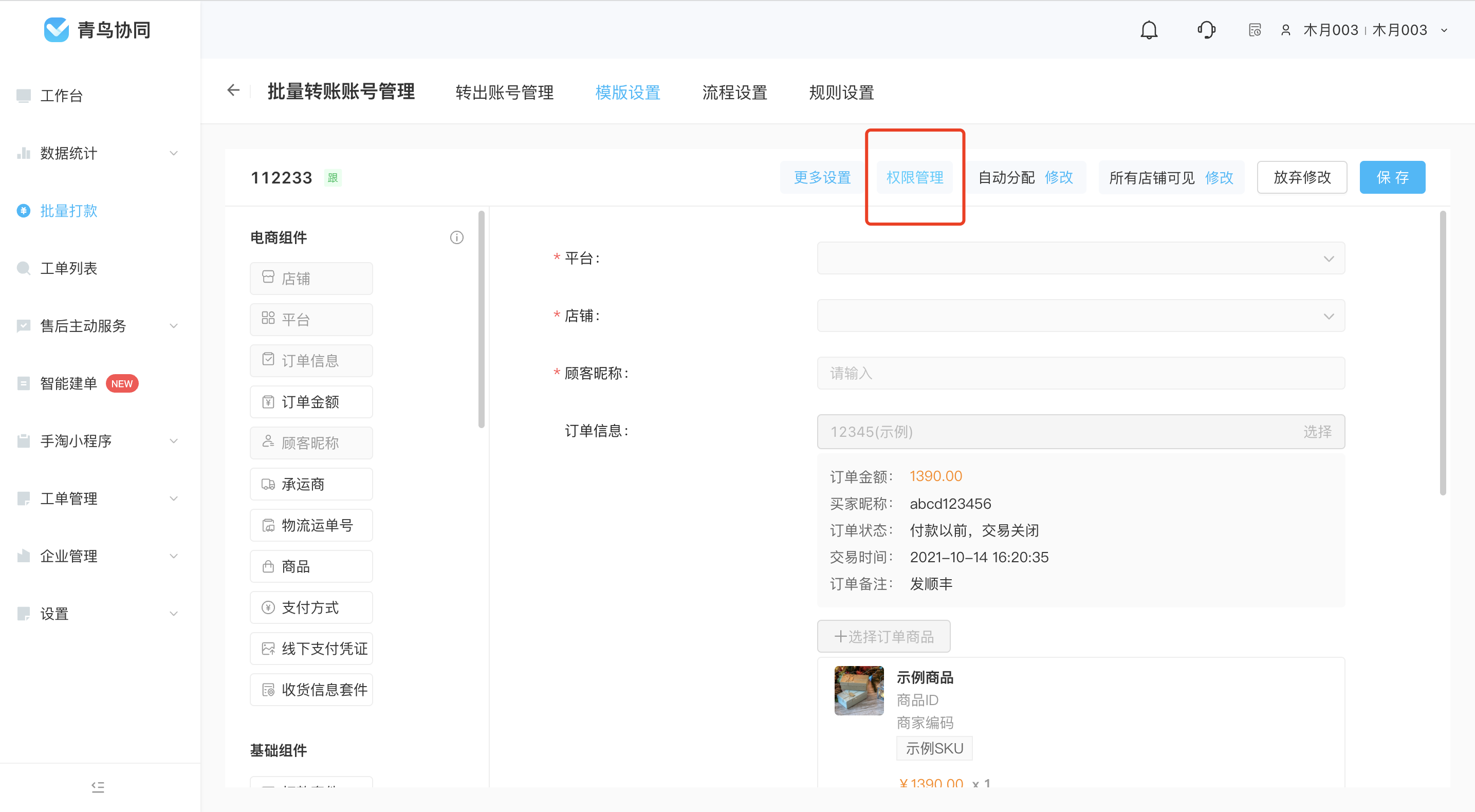
Task: Expand 工单管理 menu chevron
Action: click(x=174, y=498)
